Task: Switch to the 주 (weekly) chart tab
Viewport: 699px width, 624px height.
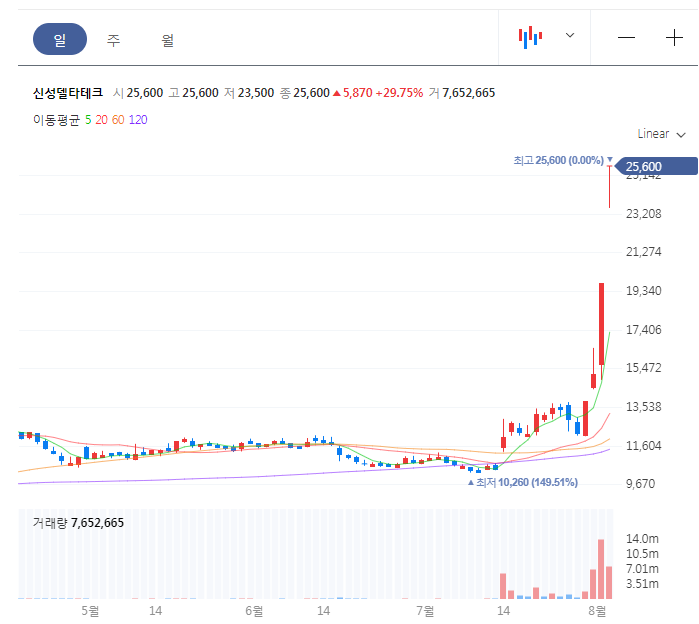Action: click(x=113, y=40)
